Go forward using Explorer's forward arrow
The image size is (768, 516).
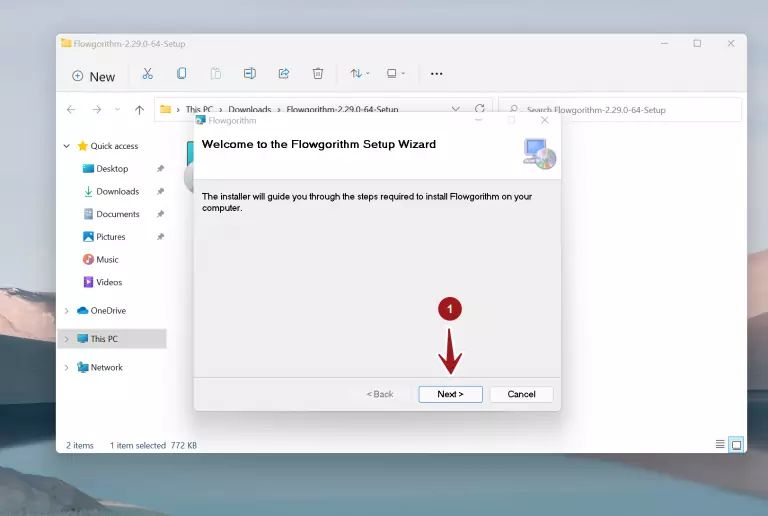(x=96, y=110)
